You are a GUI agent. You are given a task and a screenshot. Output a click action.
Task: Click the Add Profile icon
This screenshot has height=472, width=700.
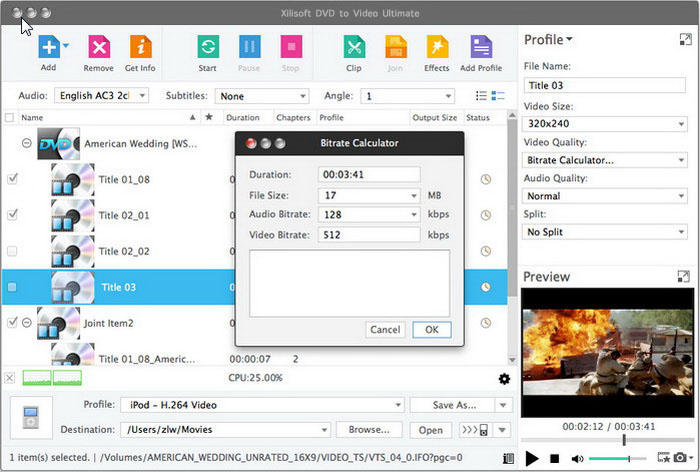[481, 48]
